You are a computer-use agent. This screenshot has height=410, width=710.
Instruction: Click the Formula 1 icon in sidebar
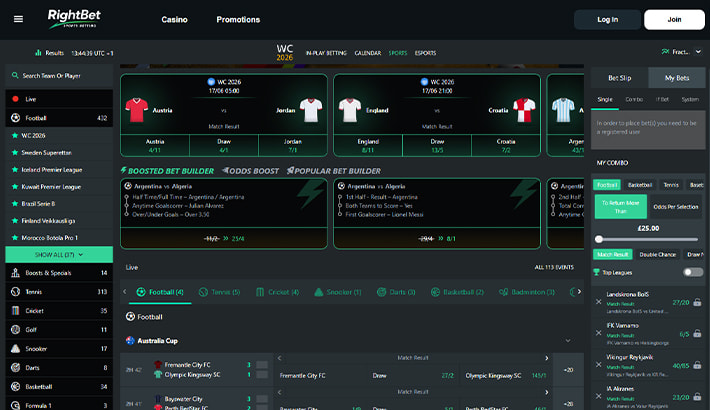coord(15,405)
